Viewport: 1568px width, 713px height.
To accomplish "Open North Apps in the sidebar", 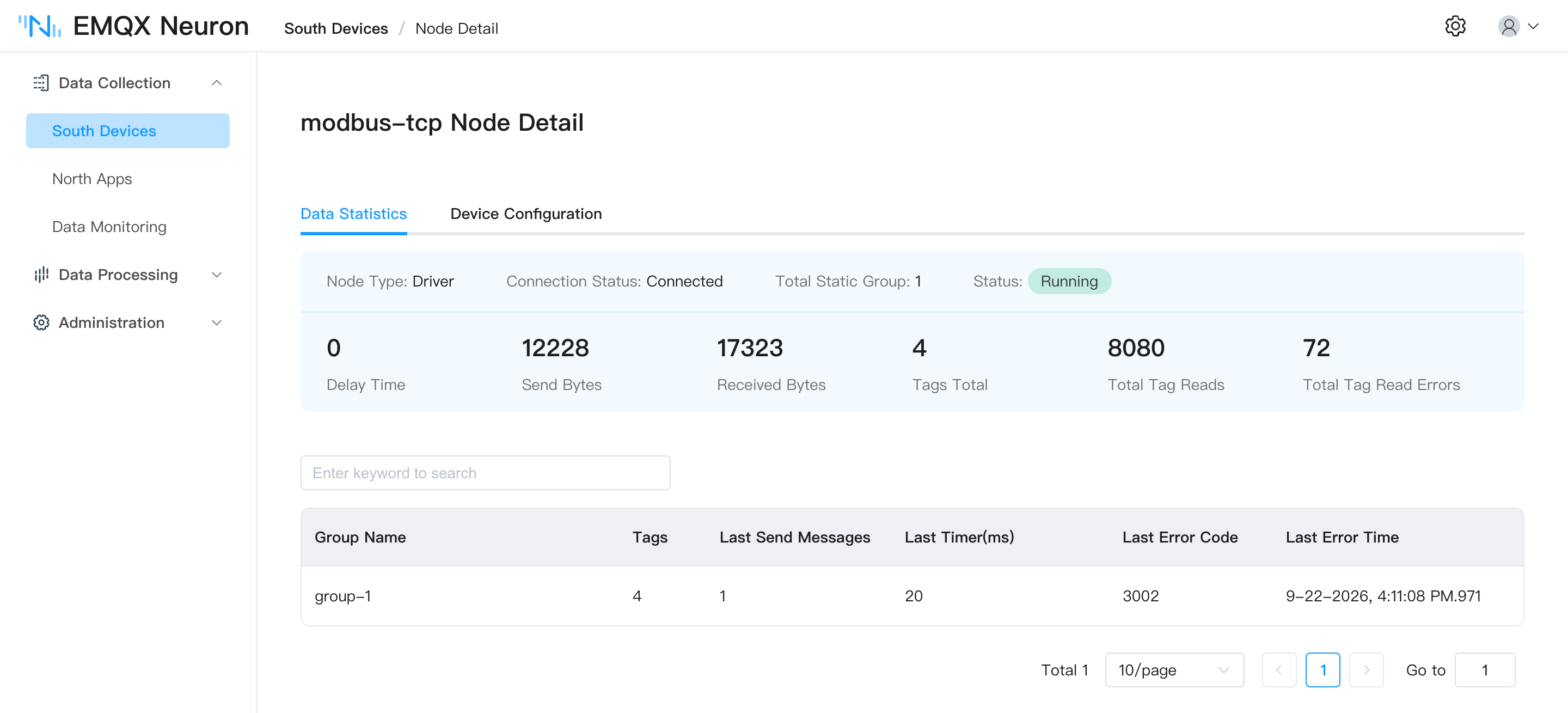I will click(92, 179).
